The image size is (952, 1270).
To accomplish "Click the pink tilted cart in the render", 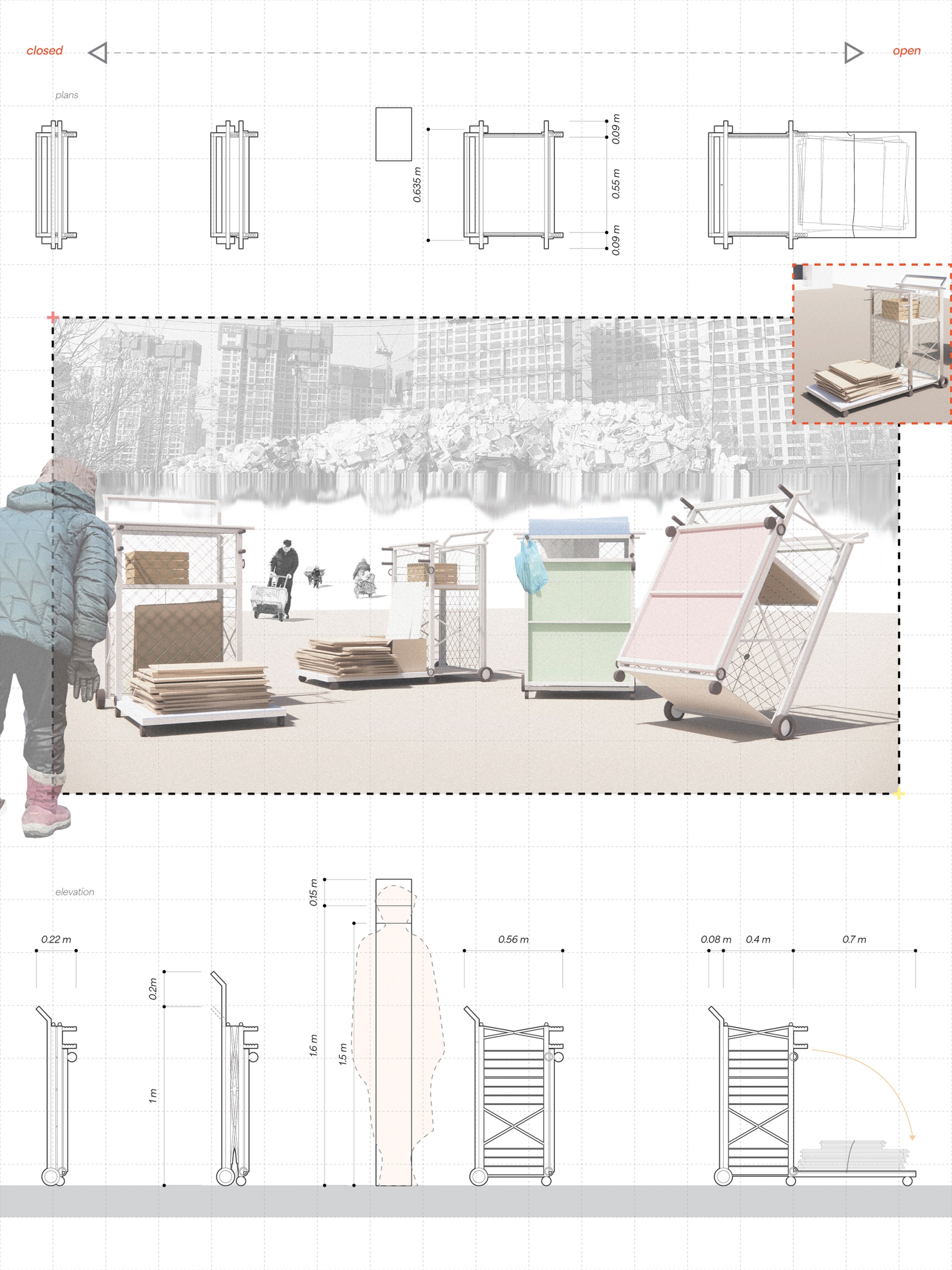I will tap(740, 612).
